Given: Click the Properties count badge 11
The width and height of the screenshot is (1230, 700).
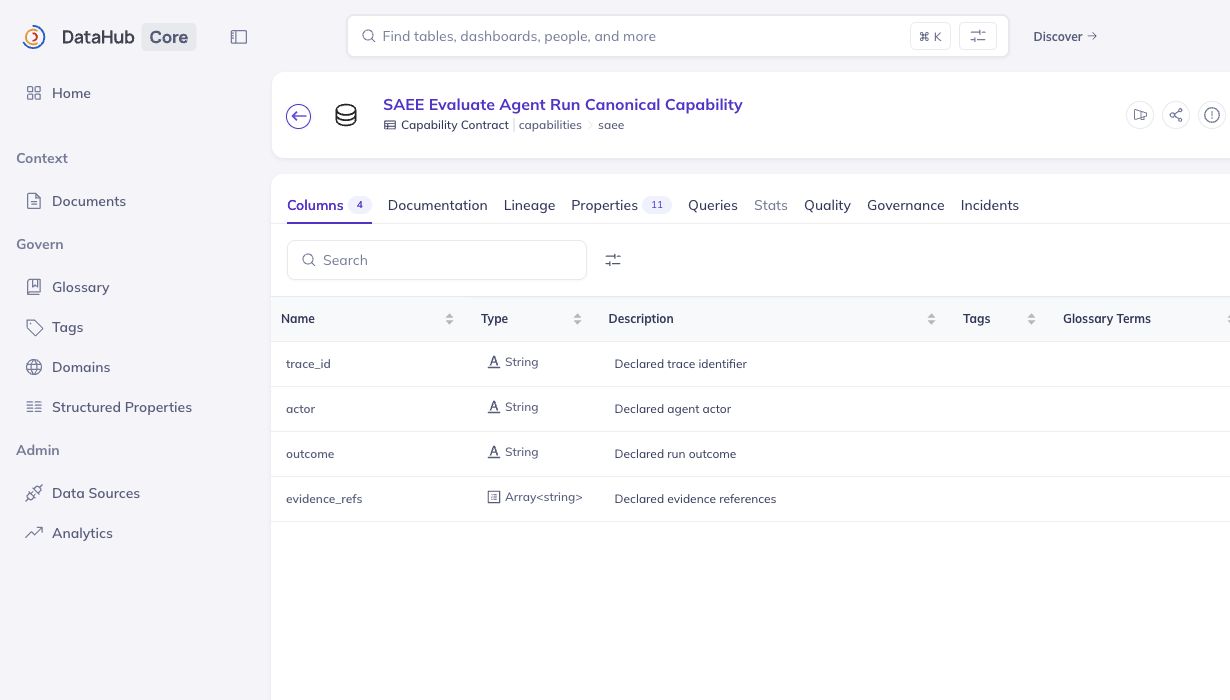Looking at the screenshot, I should coord(657,205).
